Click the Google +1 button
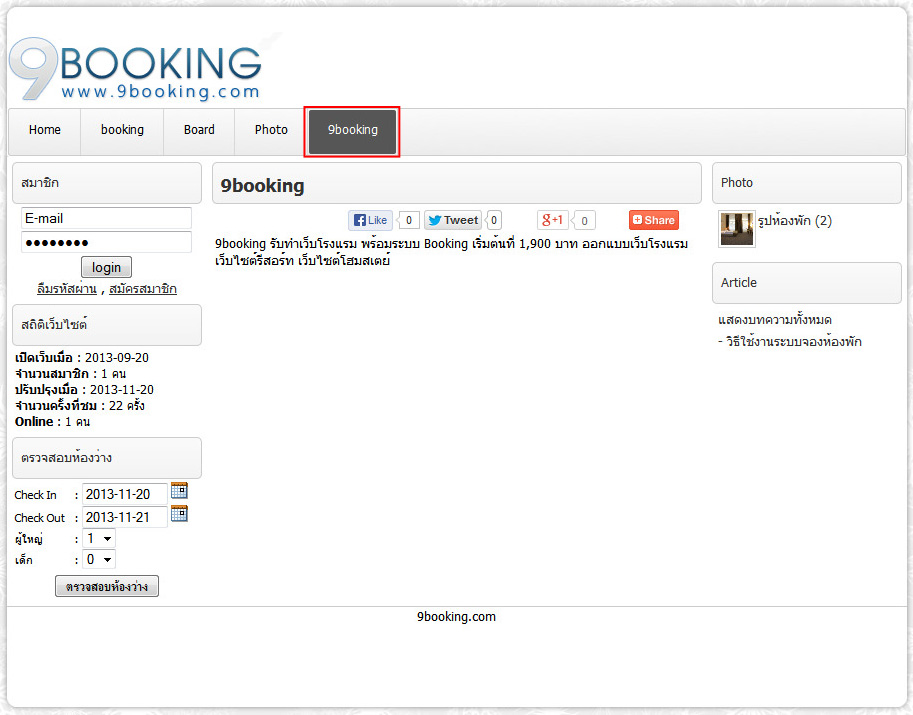The width and height of the screenshot is (913, 715). (552, 220)
